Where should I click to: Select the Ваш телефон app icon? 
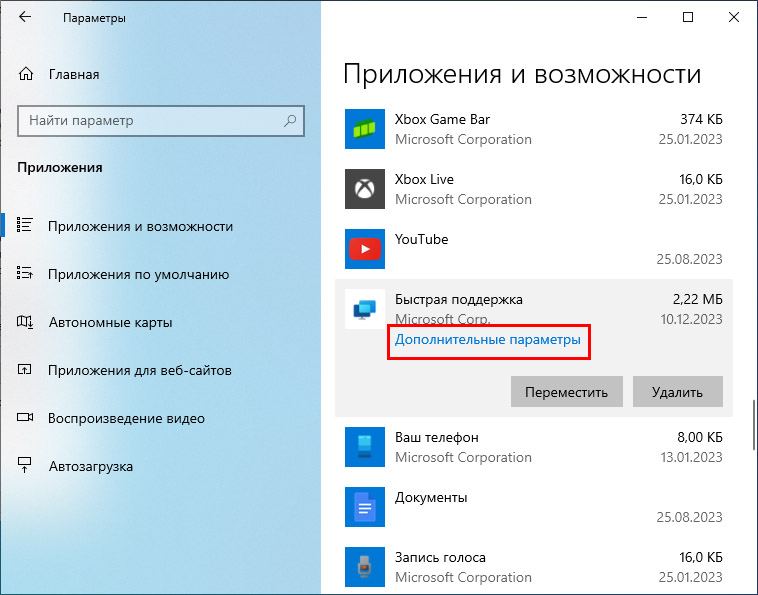[x=365, y=447]
